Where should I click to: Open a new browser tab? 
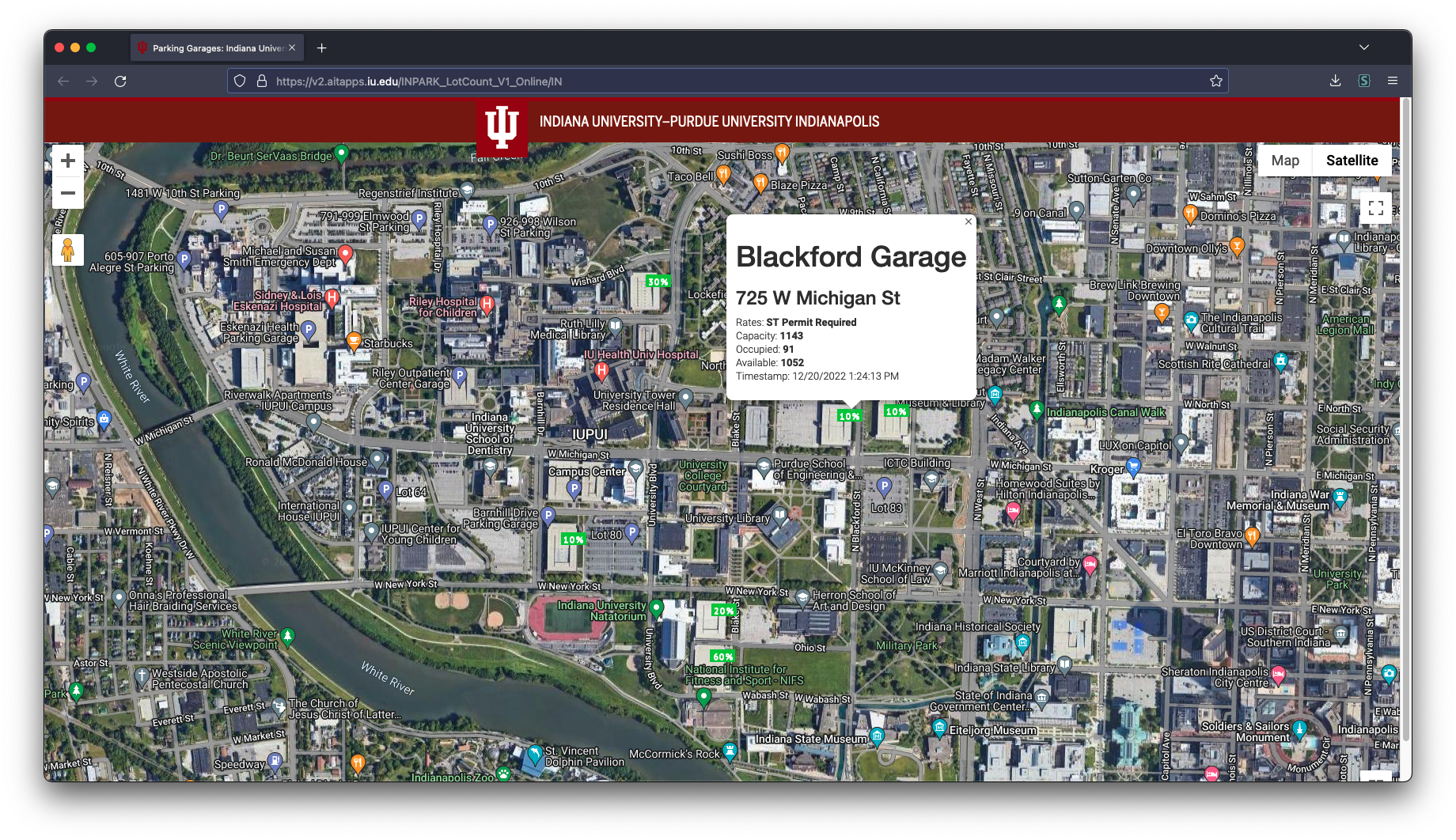click(321, 48)
